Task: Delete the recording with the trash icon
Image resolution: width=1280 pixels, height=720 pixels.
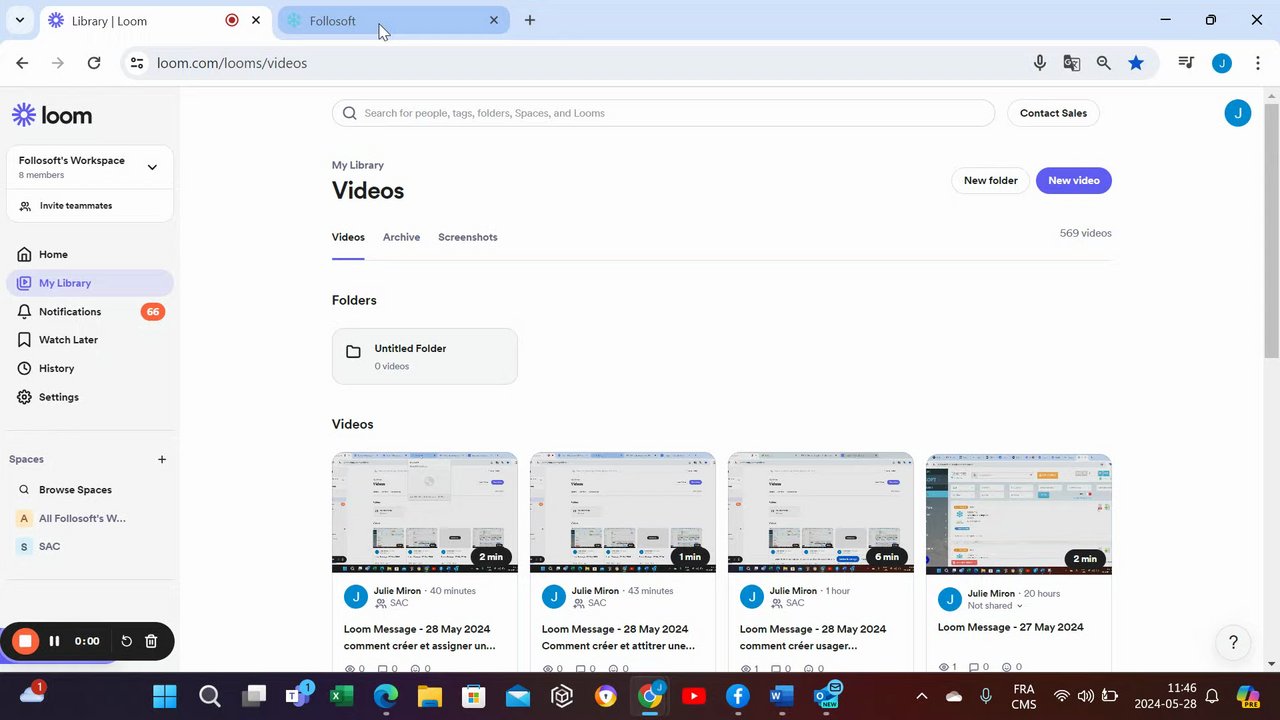Action: pyautogui.click(x=151, y=641)
